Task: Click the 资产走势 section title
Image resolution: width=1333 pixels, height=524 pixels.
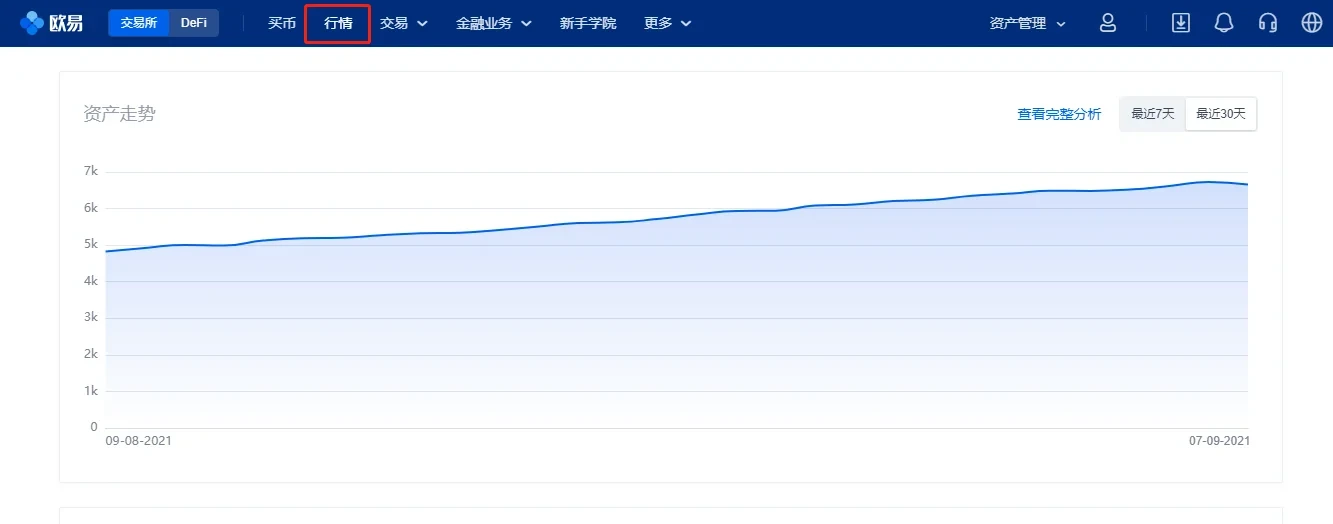Action: (119, 114)
